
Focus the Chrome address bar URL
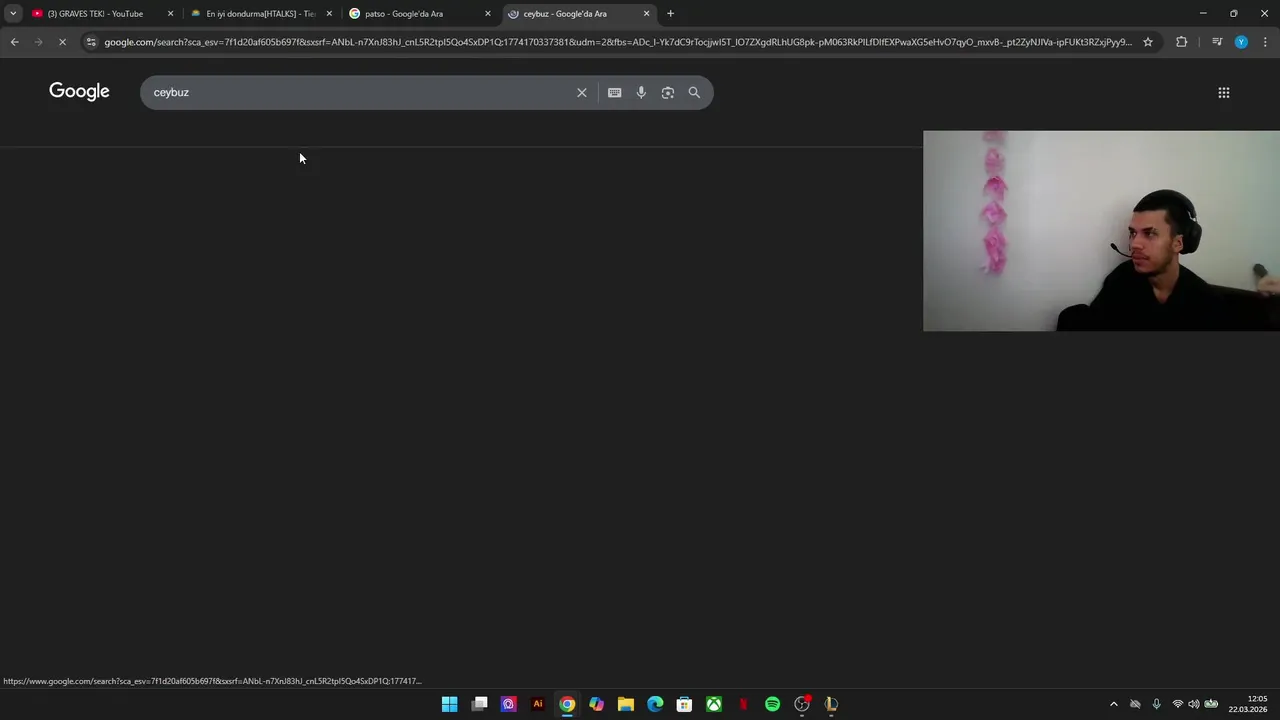618,42
